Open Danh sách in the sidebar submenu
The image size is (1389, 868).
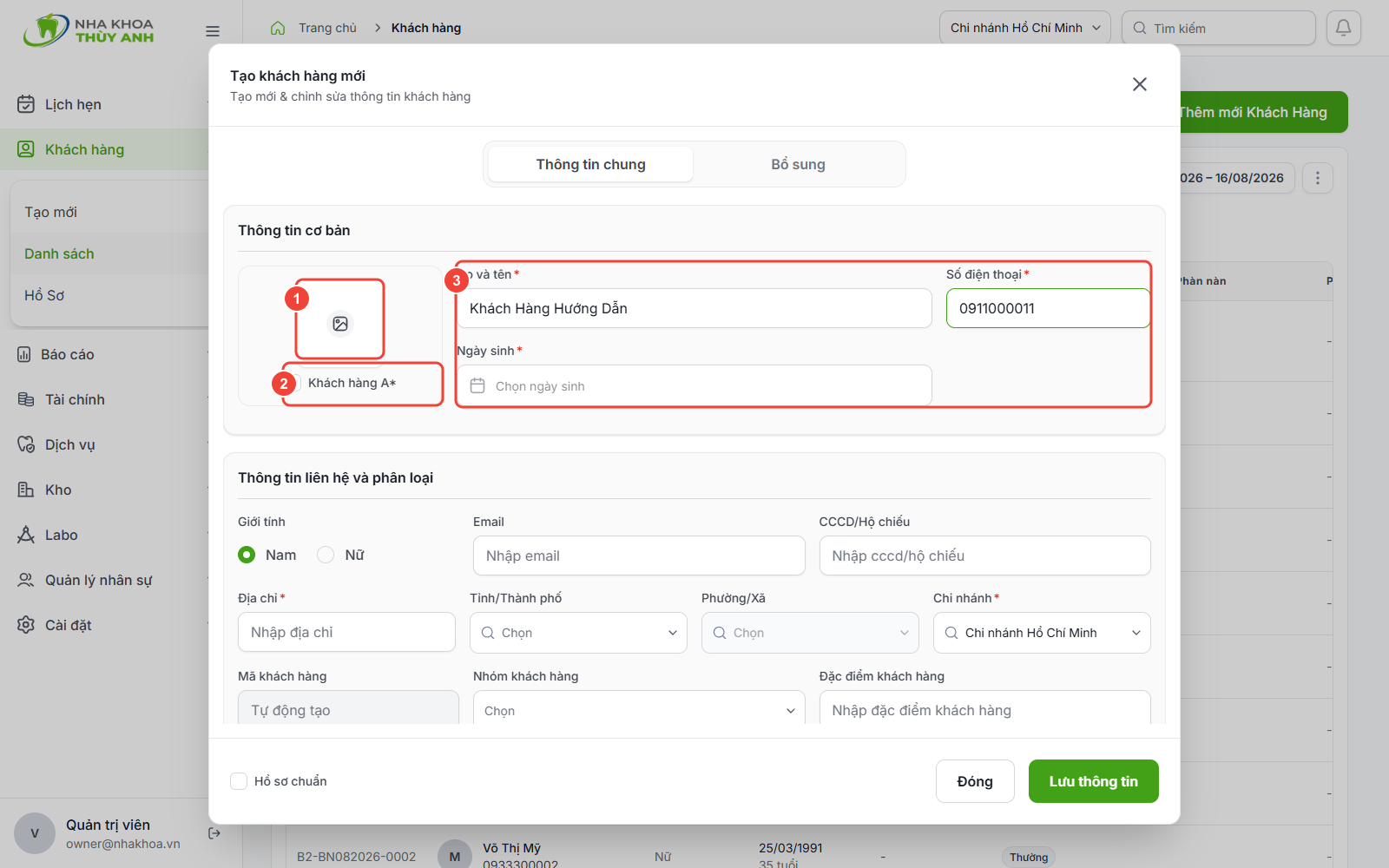point(109,253)
